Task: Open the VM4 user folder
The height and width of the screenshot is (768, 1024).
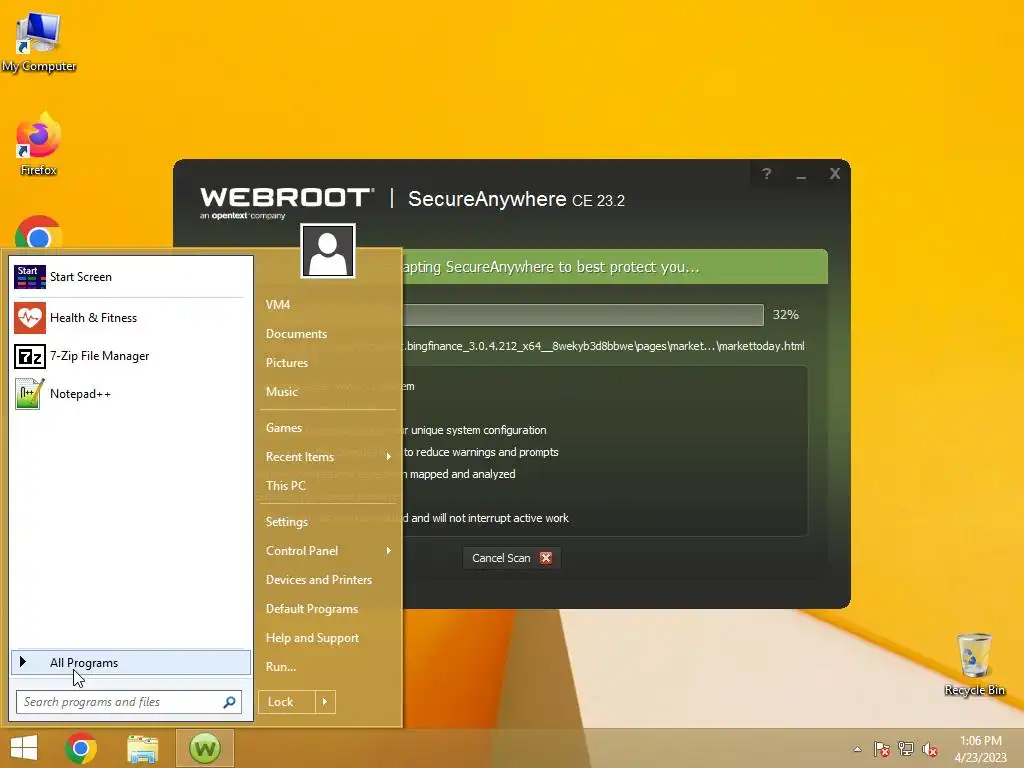Action: tap(278, 304)
